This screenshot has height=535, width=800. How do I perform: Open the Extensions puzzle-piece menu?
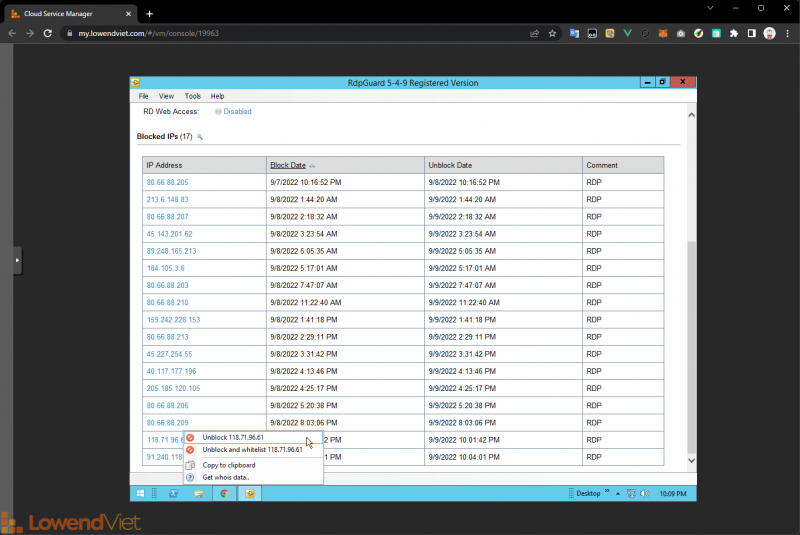point(734,33)
